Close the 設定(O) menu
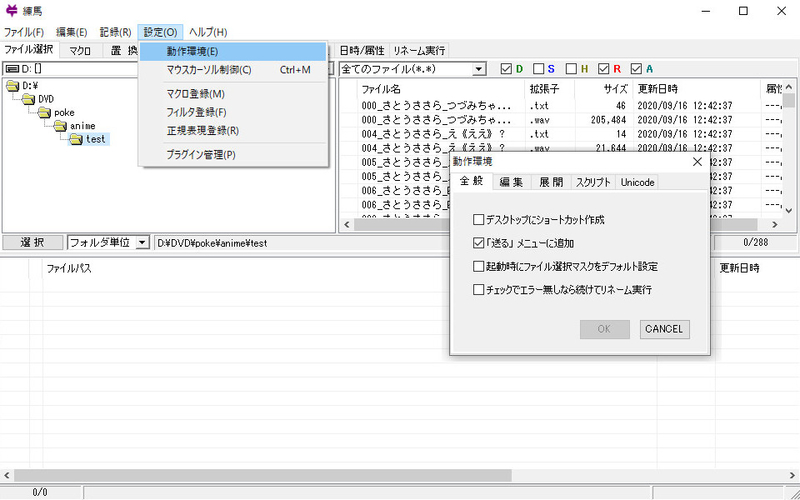The height and width of the screenshot is (500, 800). coord(160,32)
